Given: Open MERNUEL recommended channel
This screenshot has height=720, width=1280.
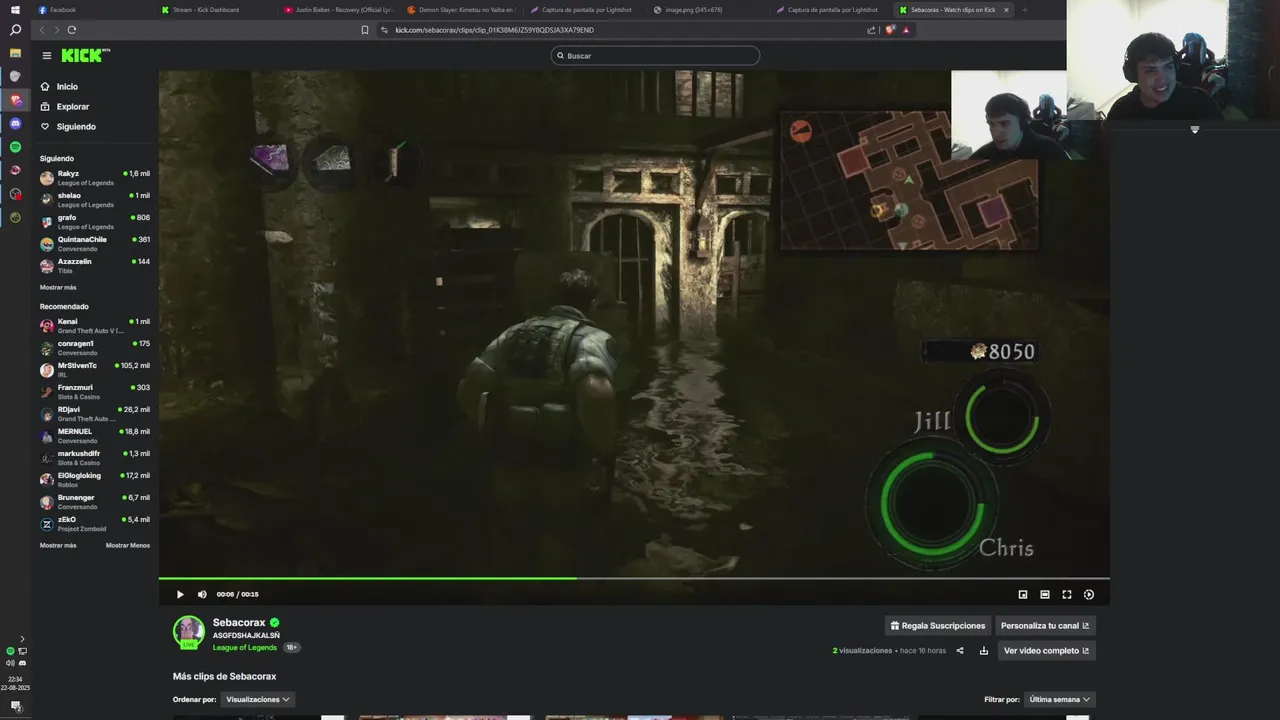Looking at the screenshot, I should coord(95,436).
